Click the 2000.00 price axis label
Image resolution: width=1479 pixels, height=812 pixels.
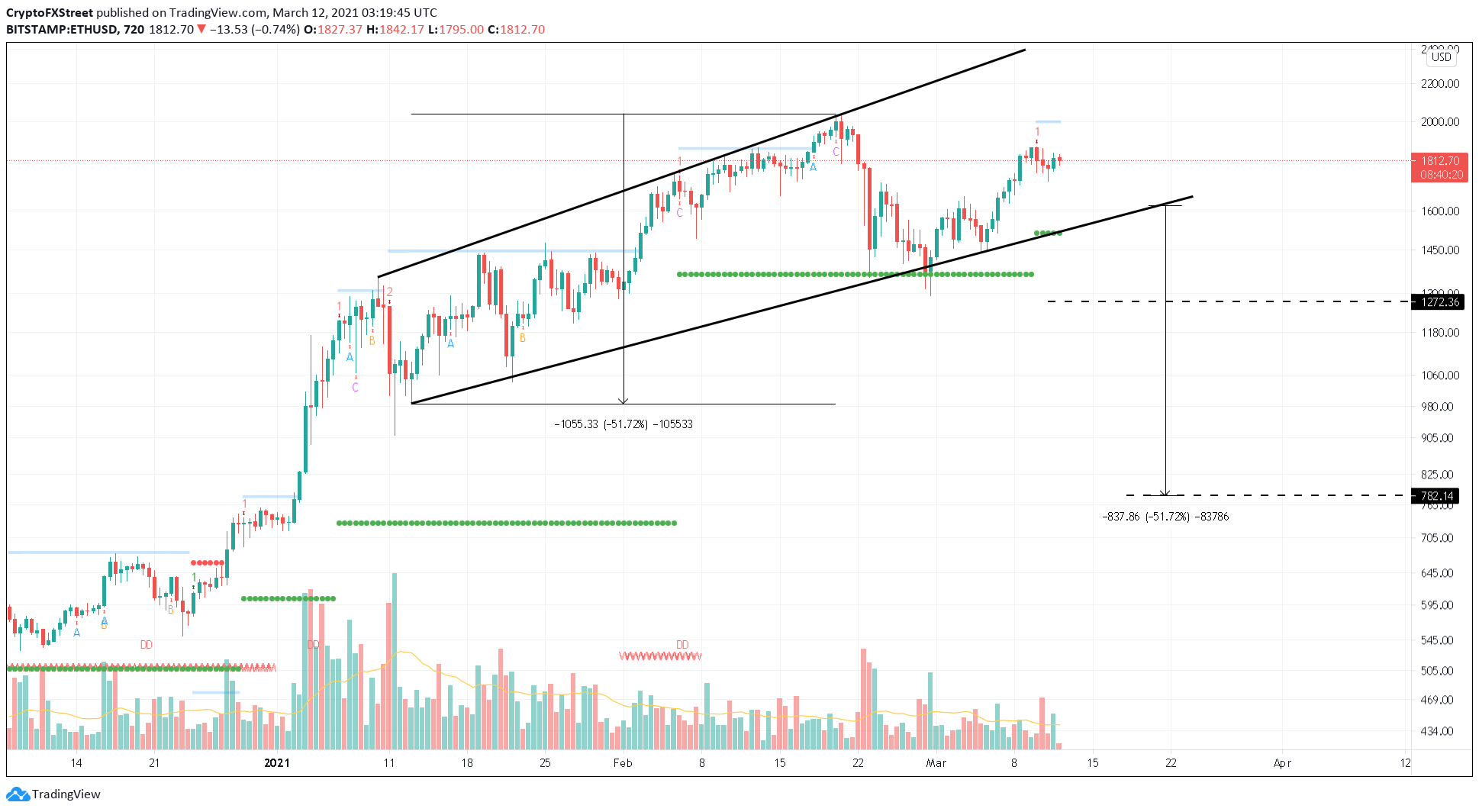point(1440,122)
